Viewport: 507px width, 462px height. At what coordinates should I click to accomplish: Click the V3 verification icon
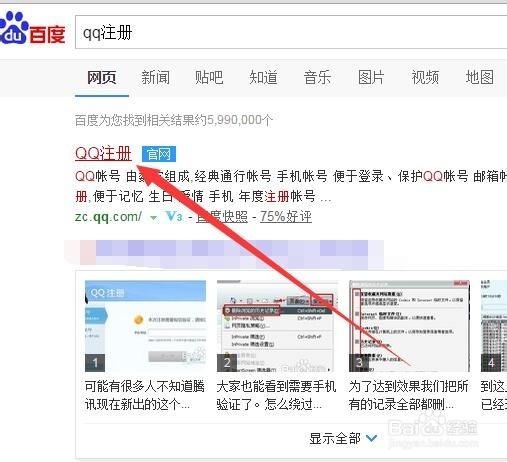[x=174, y=217]
